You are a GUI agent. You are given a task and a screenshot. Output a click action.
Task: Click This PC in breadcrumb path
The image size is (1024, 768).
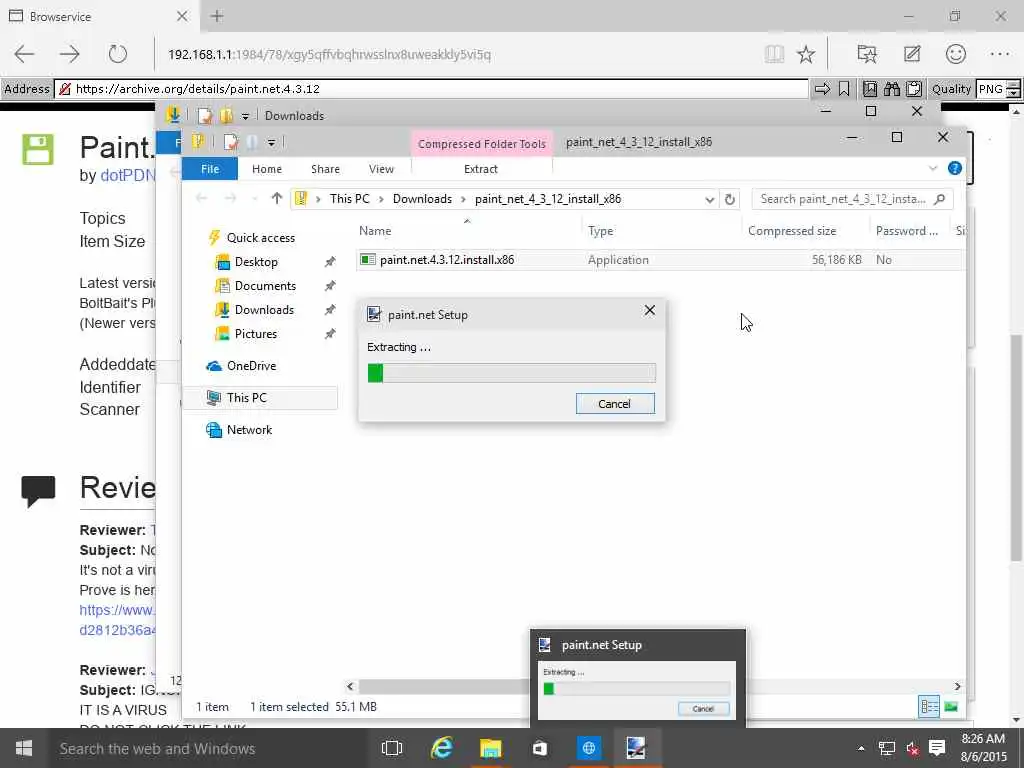point(349,199)
